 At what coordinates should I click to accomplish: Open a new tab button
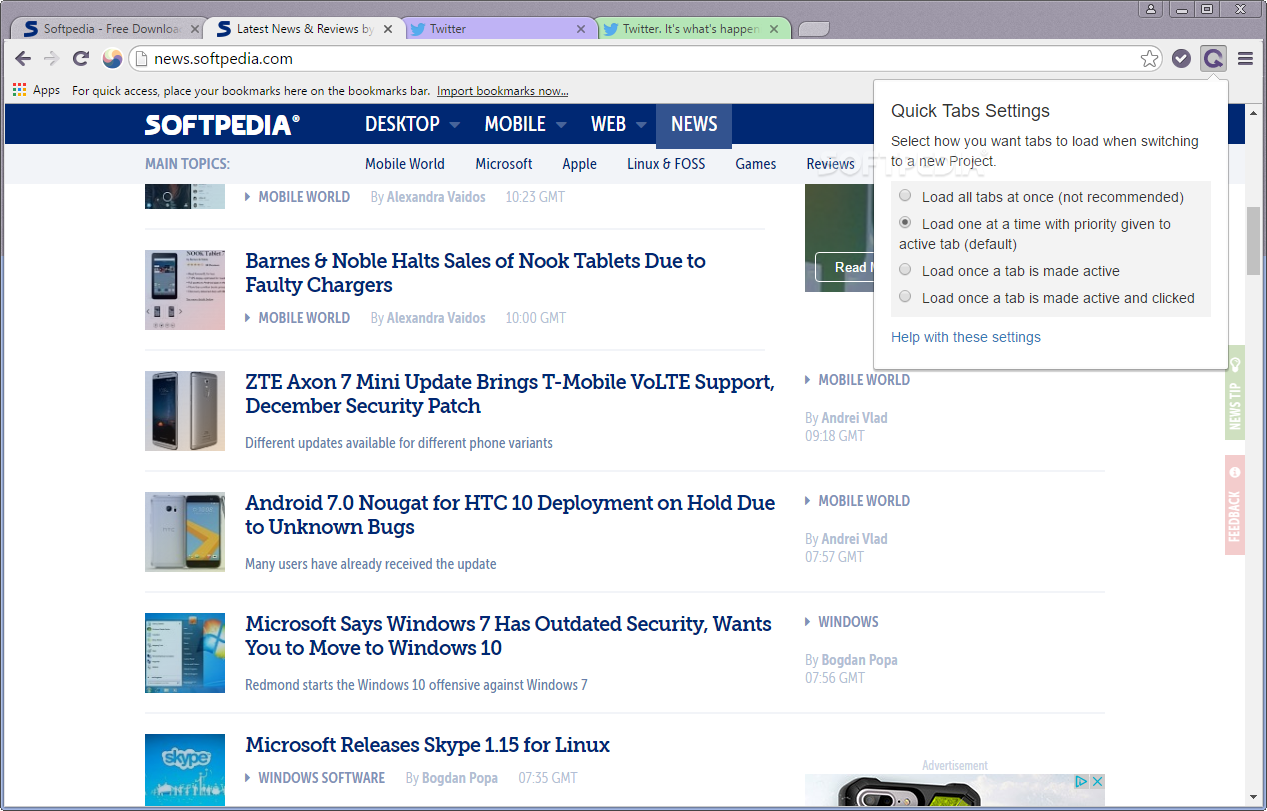click(813, 29)
